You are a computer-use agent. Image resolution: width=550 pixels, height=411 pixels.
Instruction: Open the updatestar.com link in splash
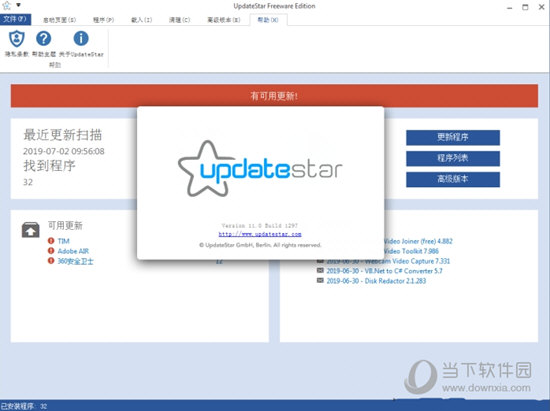point(260,234)
